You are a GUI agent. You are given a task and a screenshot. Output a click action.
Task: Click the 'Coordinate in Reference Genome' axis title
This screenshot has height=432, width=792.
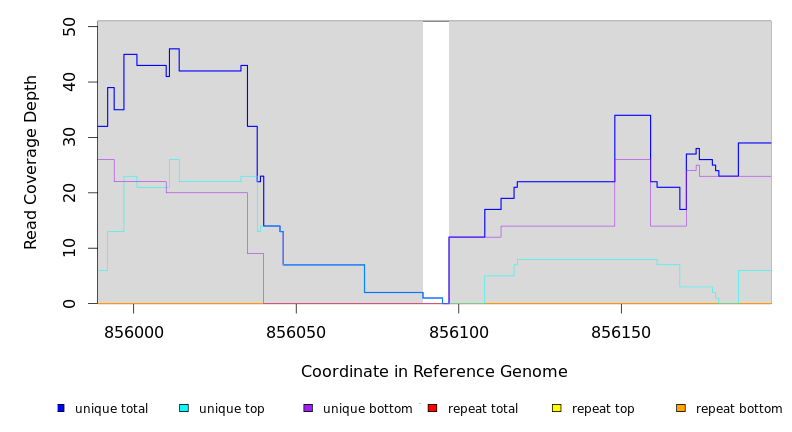(x=434, y=372)
